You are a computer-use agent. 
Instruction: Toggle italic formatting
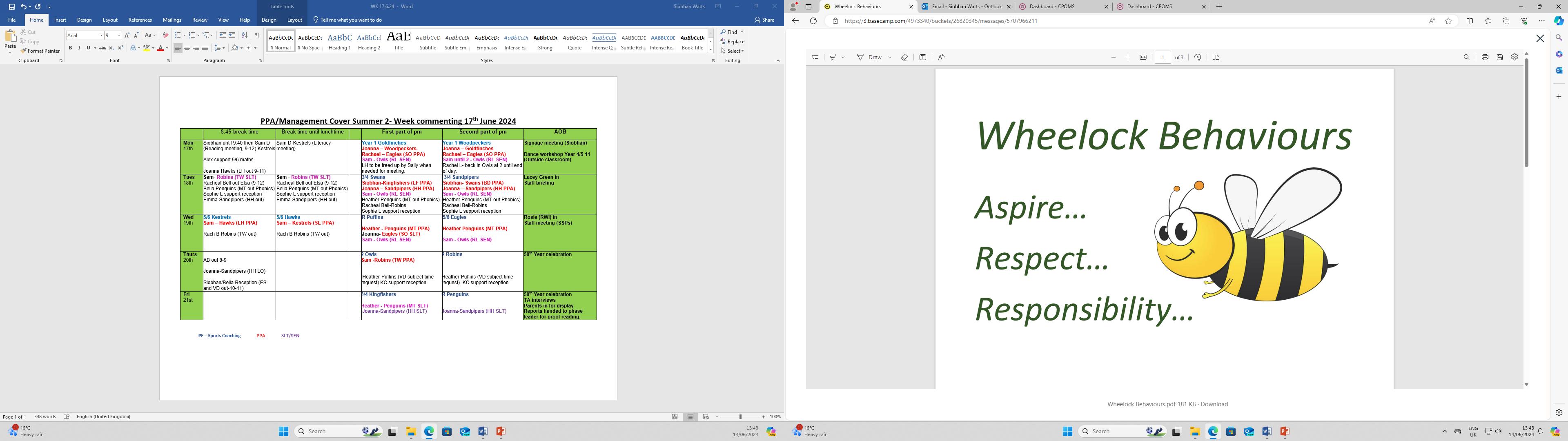point(79,48)
